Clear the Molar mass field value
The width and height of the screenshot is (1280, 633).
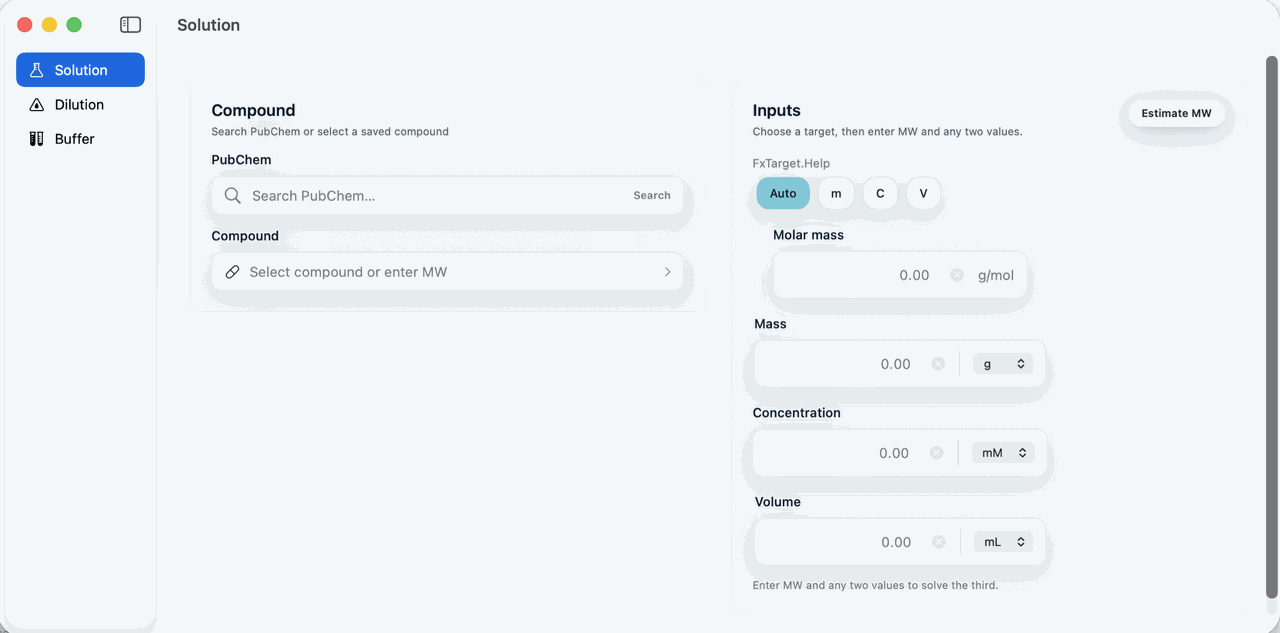[957, 275]
